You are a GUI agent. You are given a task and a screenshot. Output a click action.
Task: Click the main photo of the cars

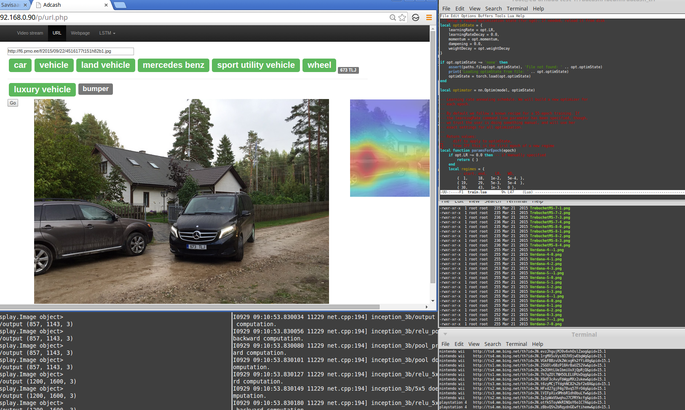(x=181, y=201)
